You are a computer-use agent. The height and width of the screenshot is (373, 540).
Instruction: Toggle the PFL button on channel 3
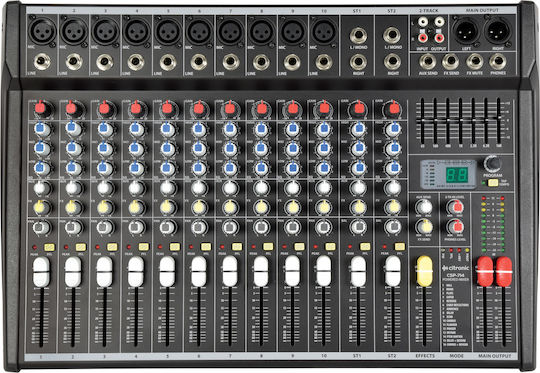pos(112,247)
